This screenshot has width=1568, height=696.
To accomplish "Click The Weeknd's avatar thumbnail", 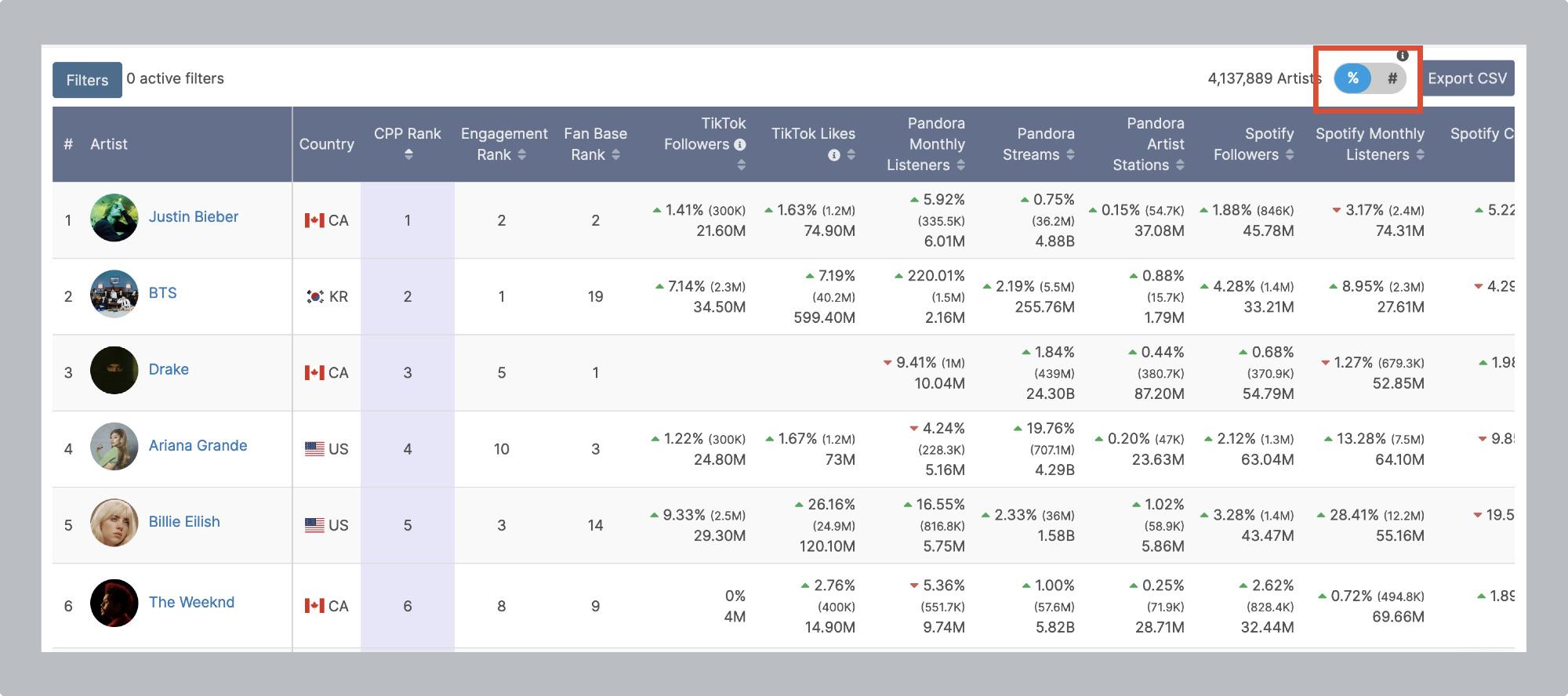I will click(114, 603).
